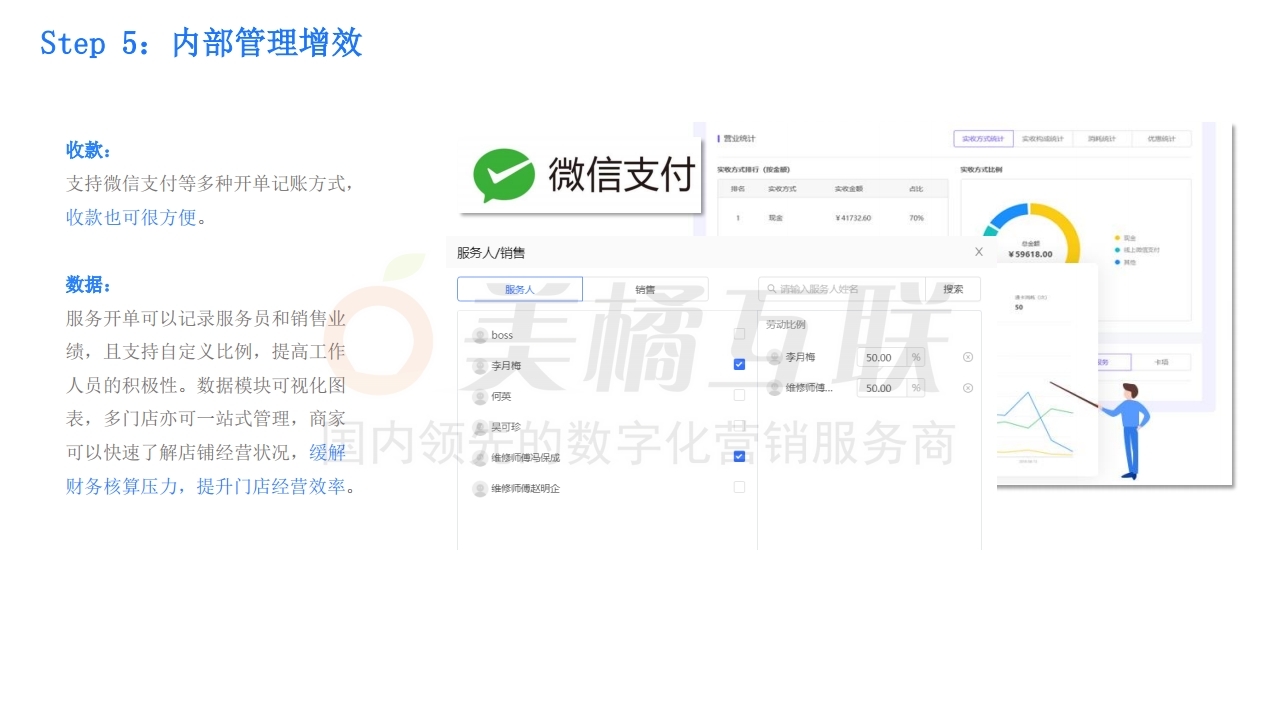1280x720 pixels.
Task: Switch to the 销售 tab
Action: click(645, 289)
